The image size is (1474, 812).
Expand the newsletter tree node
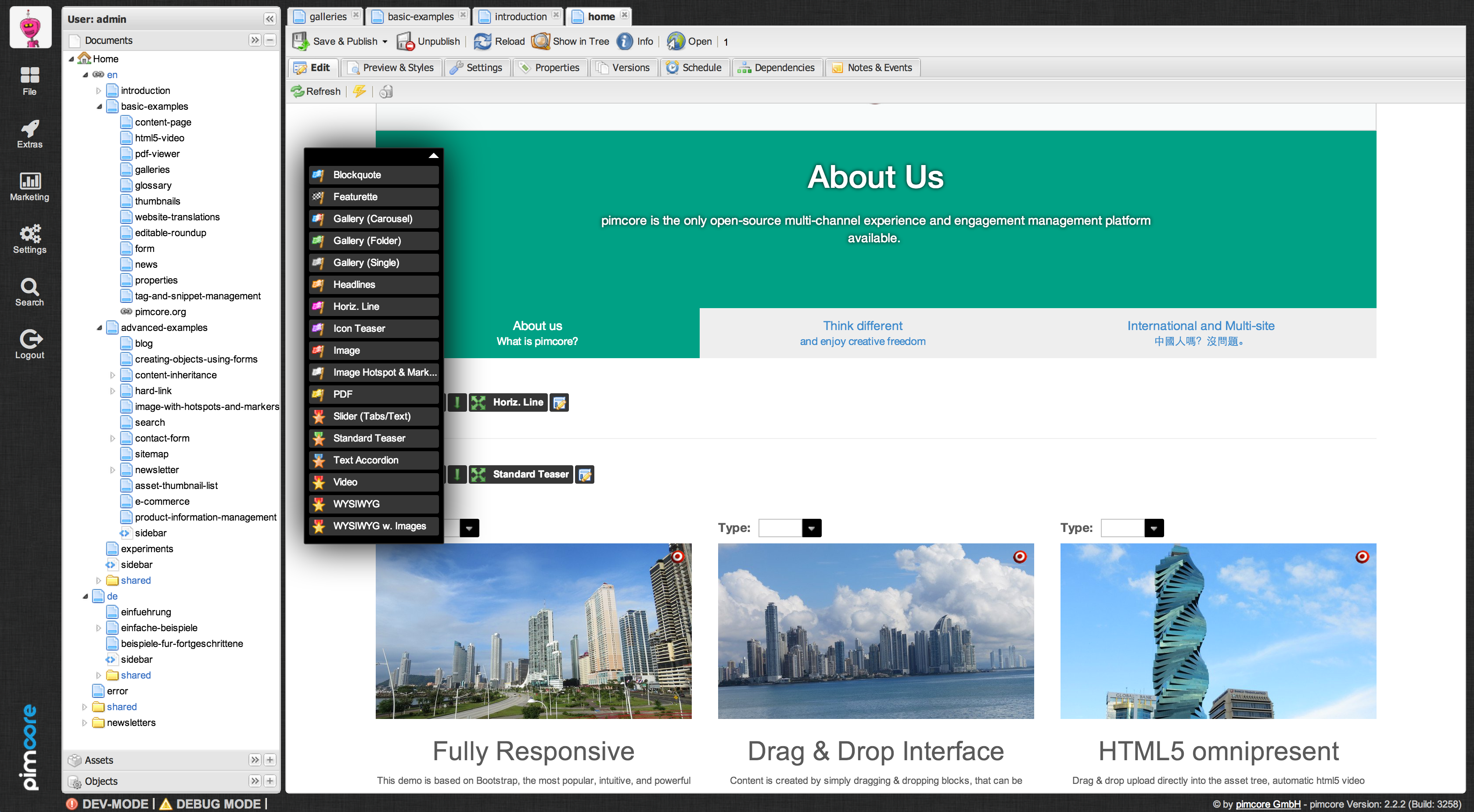point(113,470)
